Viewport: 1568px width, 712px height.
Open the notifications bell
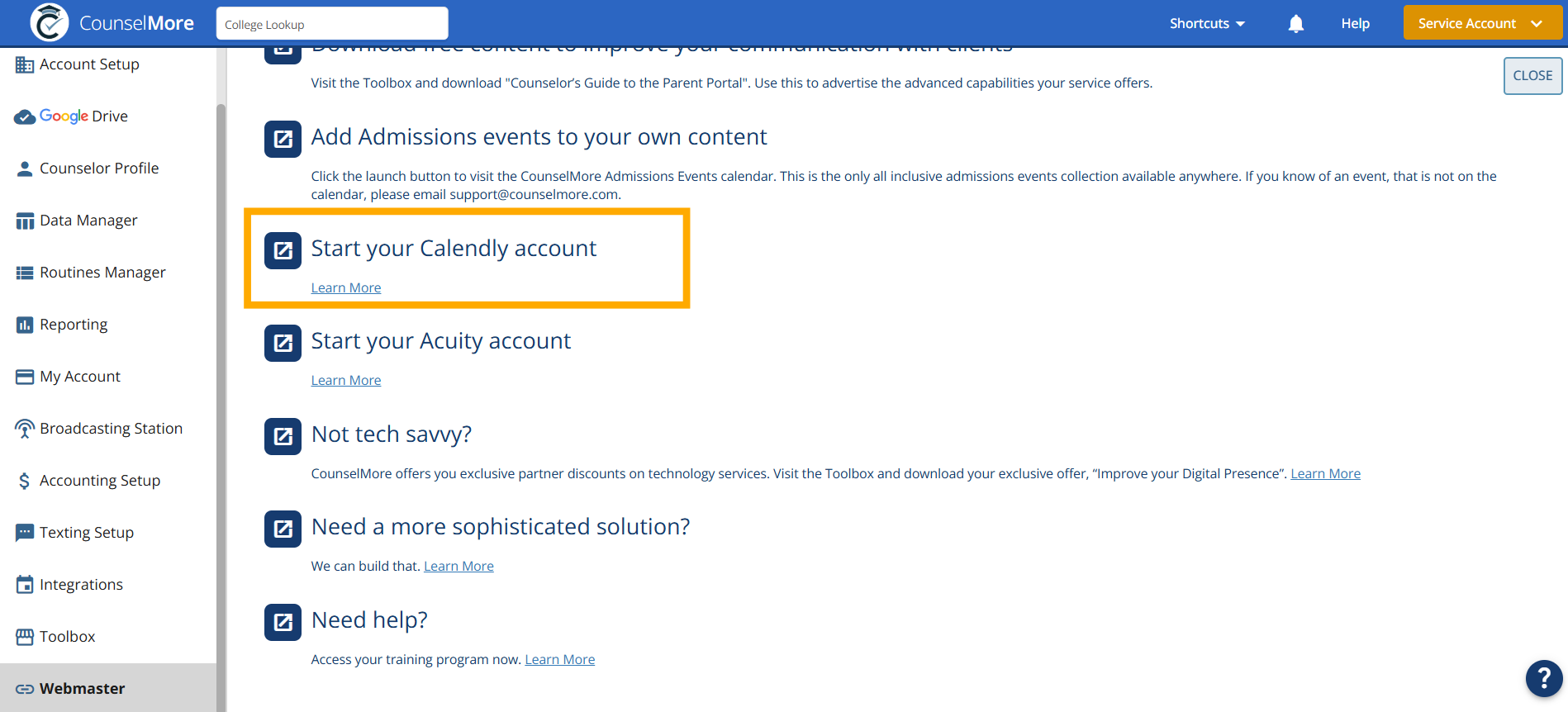[x=1296, y=24]
